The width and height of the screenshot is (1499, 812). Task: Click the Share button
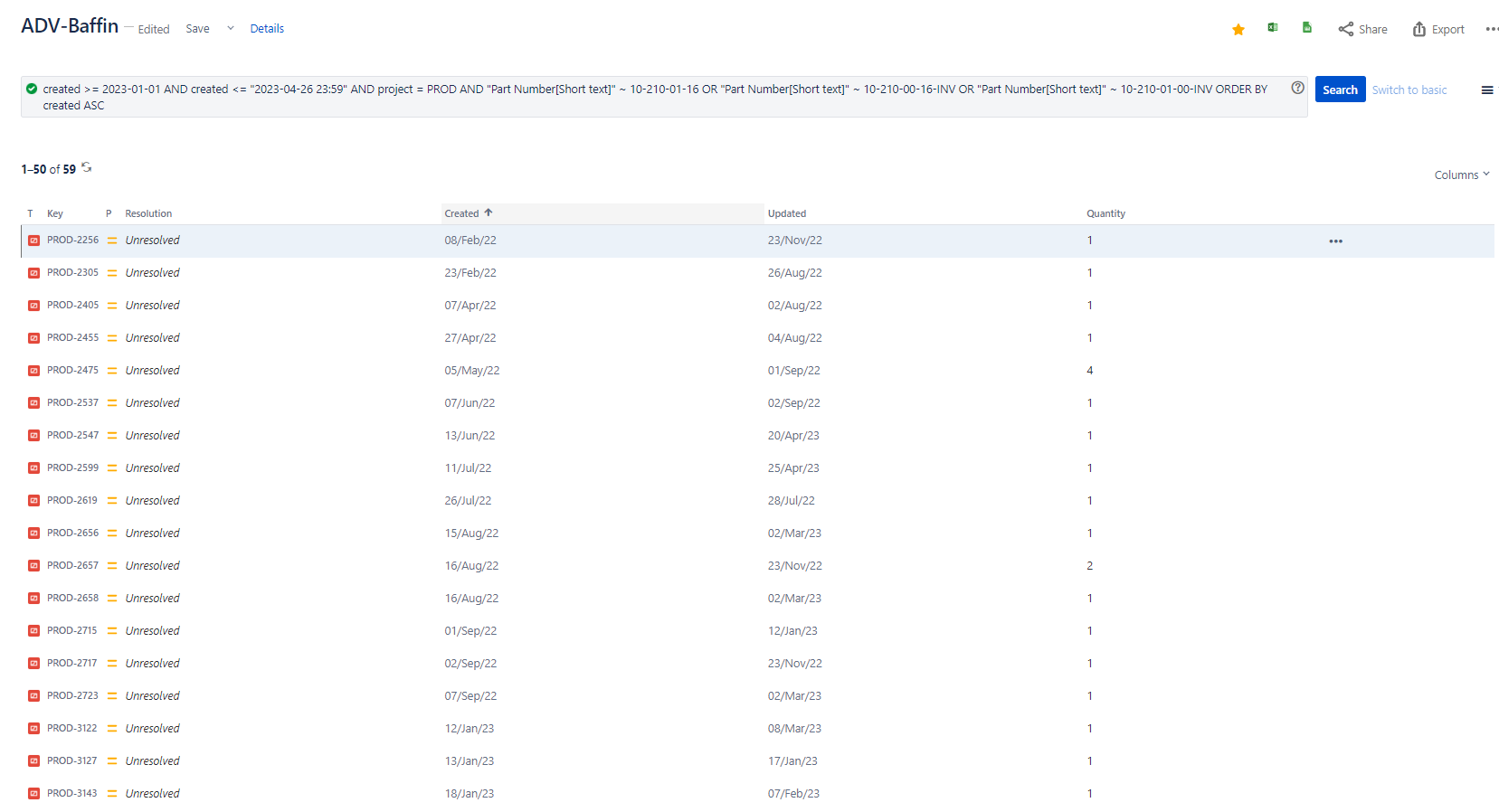(x=1362, y=29)
